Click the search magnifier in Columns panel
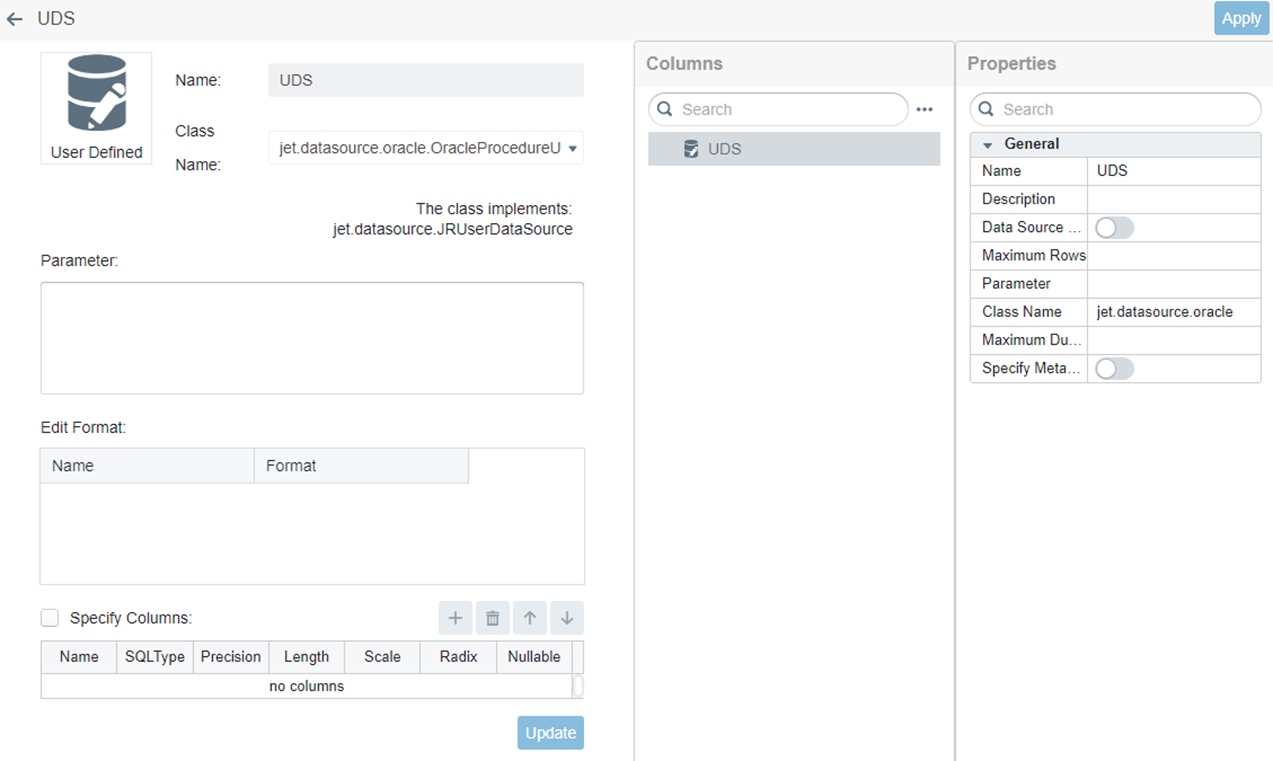 [666, 109]
